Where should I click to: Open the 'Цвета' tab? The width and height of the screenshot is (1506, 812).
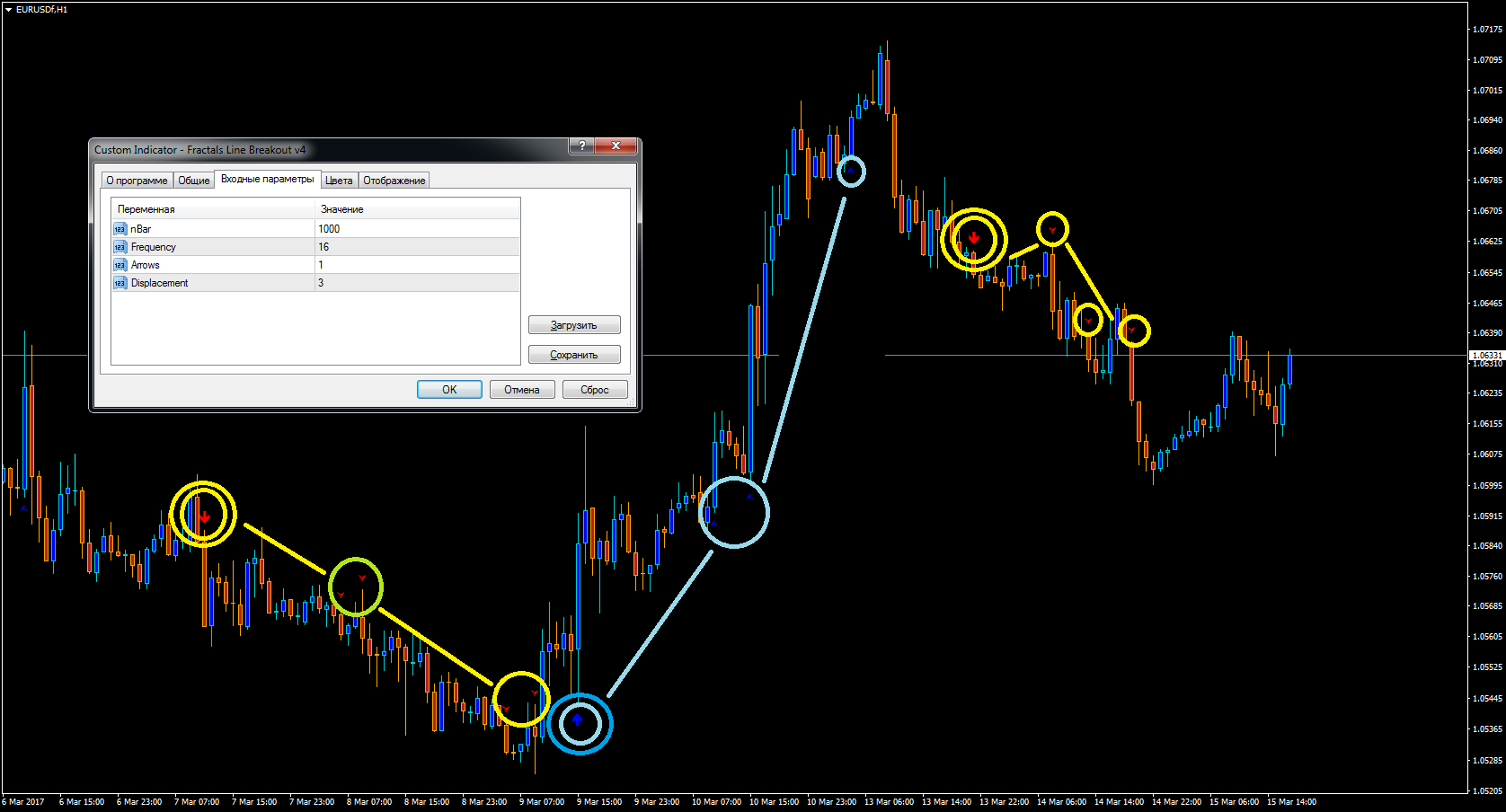pyautogui.click(x=339, y=181)
